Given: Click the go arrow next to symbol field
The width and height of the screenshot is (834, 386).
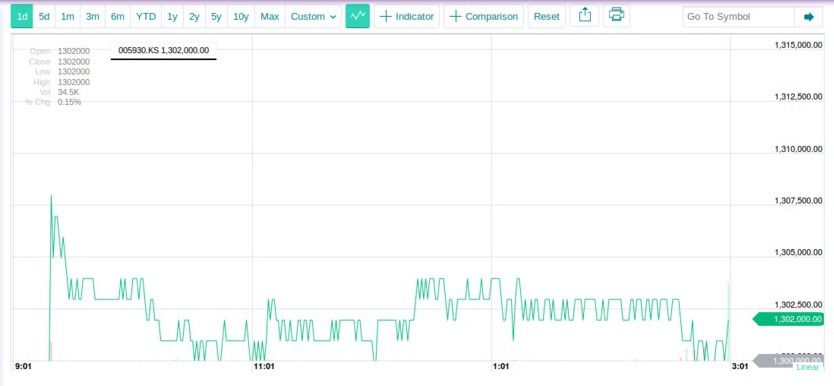Looking at the screenshot, I should (x=808, y=16).
